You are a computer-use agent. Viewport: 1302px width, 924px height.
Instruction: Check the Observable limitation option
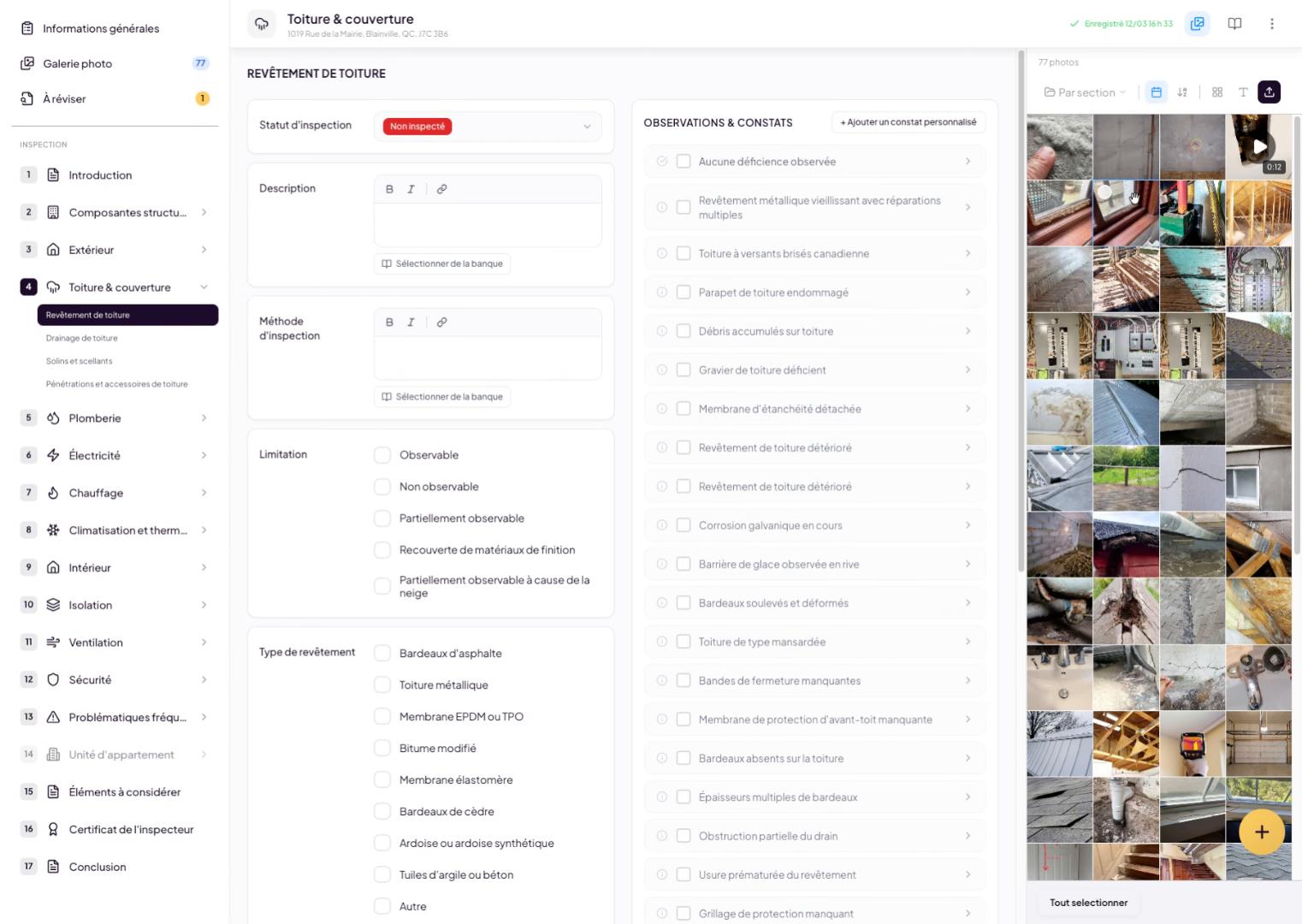382,455
